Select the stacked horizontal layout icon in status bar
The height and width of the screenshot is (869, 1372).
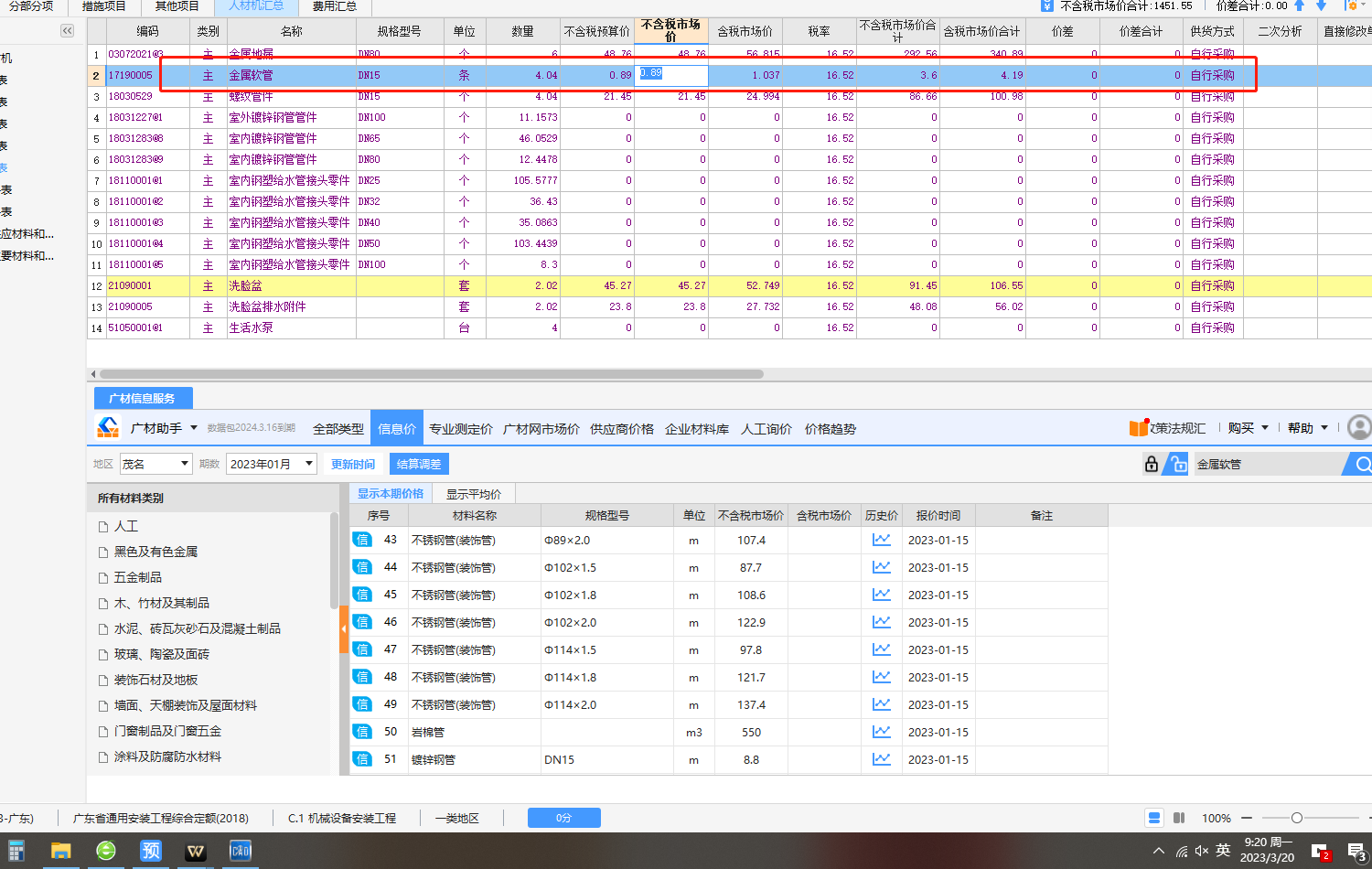coord(1154,818)
